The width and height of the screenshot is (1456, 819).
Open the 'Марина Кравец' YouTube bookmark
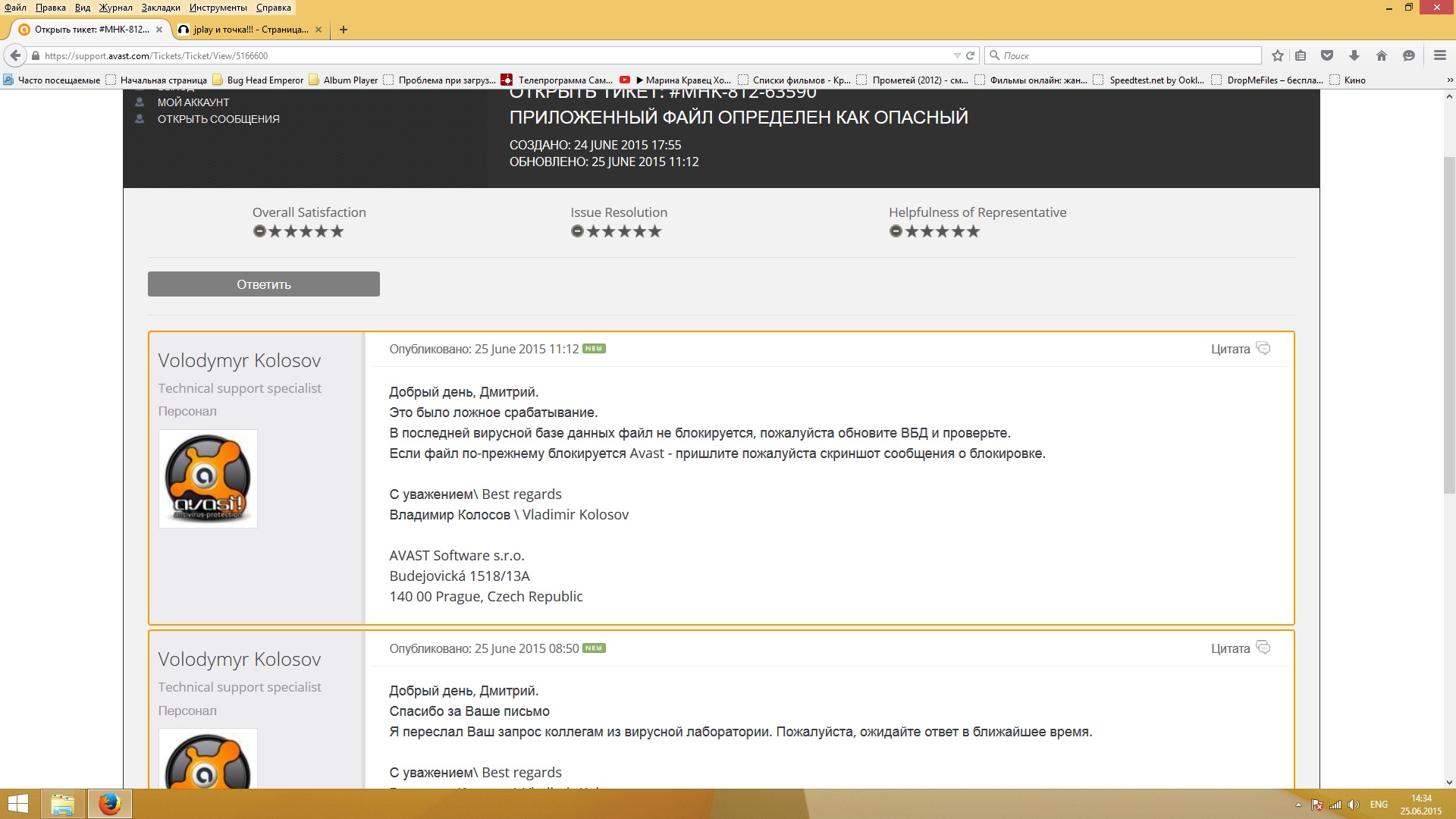(x=676, y=80)
